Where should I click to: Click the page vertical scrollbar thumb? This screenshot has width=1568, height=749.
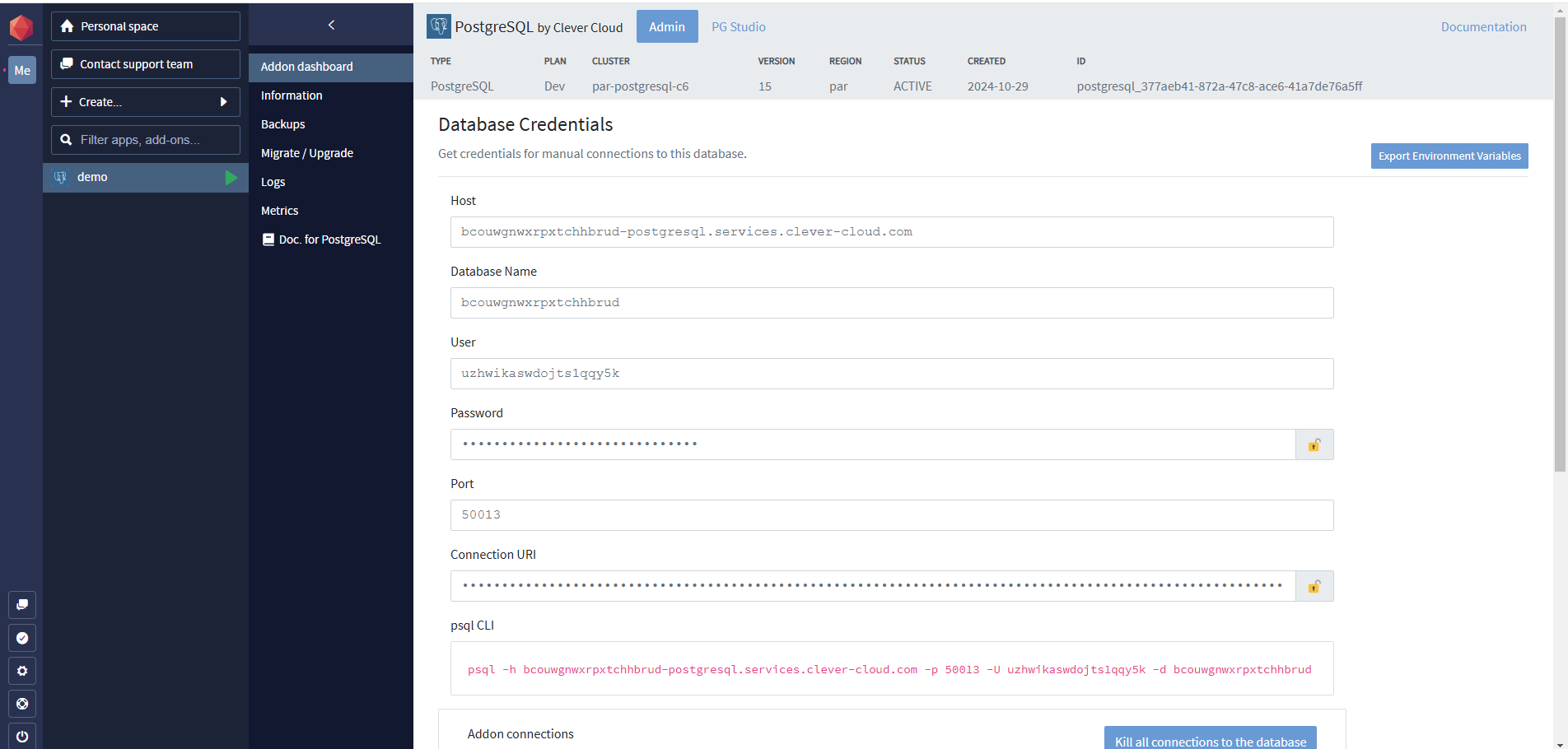coord(1560,245)
